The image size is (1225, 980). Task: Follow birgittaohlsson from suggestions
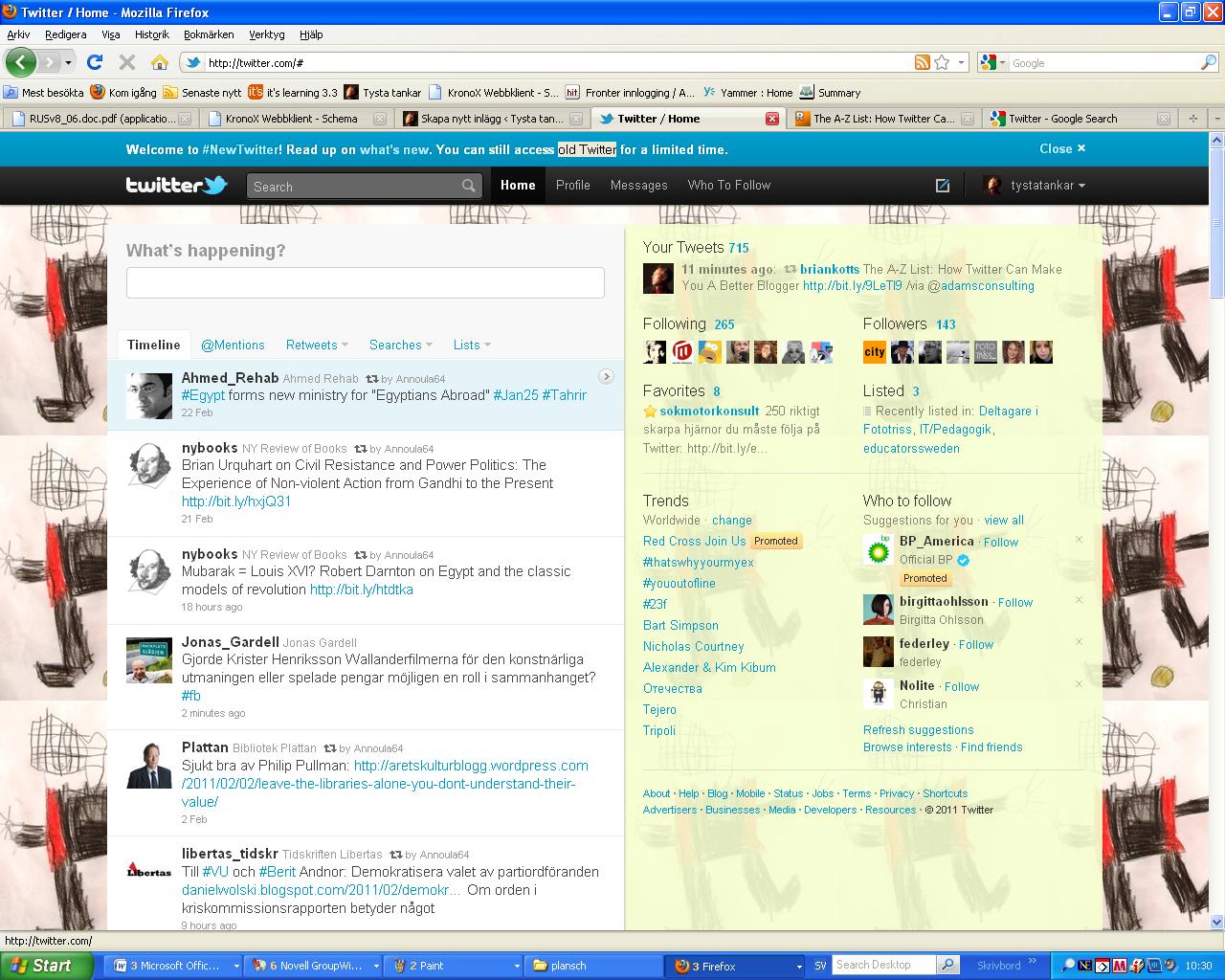pyautogui.click(x=1014, y=603)
